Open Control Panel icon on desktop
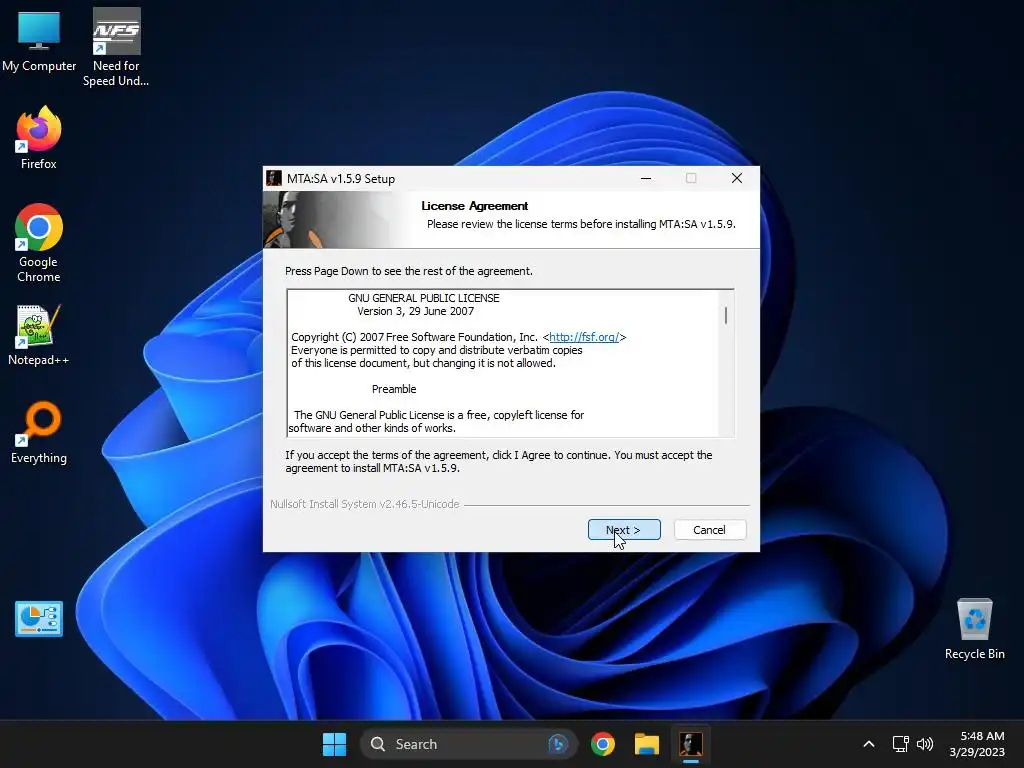Image resolution: width=1024 pixels, height=768 pixels. point(39,618)
